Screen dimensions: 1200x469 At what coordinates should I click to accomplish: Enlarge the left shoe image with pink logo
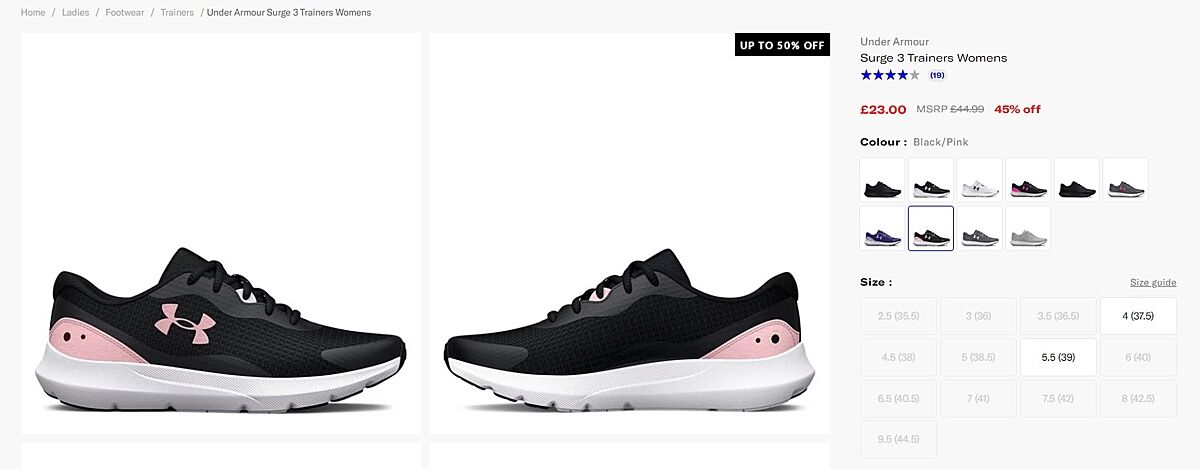coord(221,234)
